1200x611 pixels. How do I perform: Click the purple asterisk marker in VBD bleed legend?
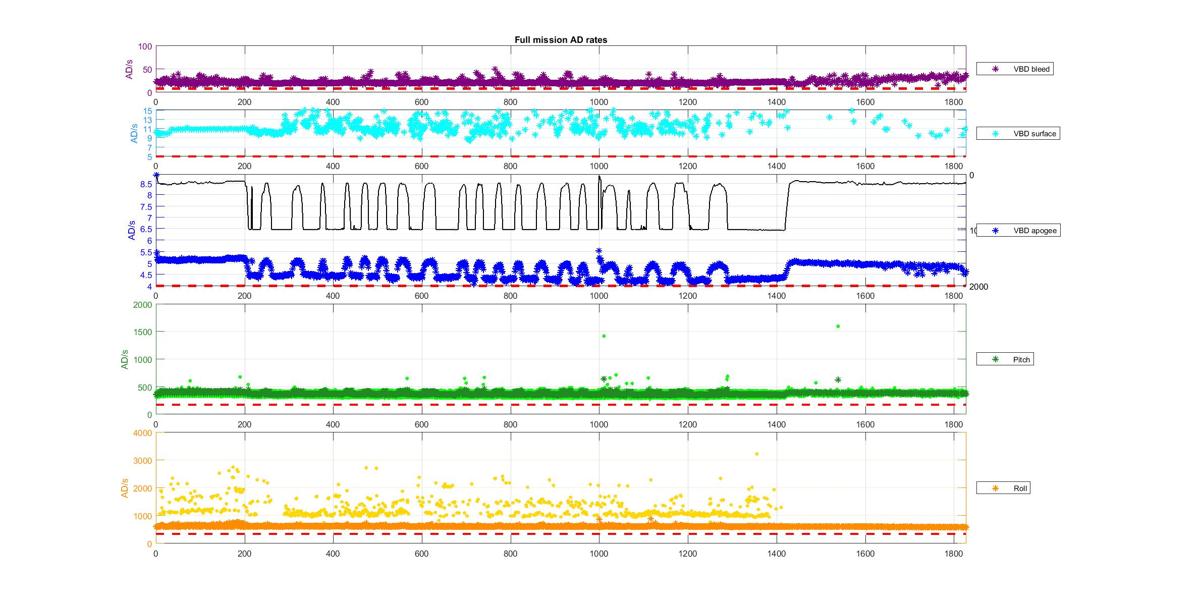point(994,69)
